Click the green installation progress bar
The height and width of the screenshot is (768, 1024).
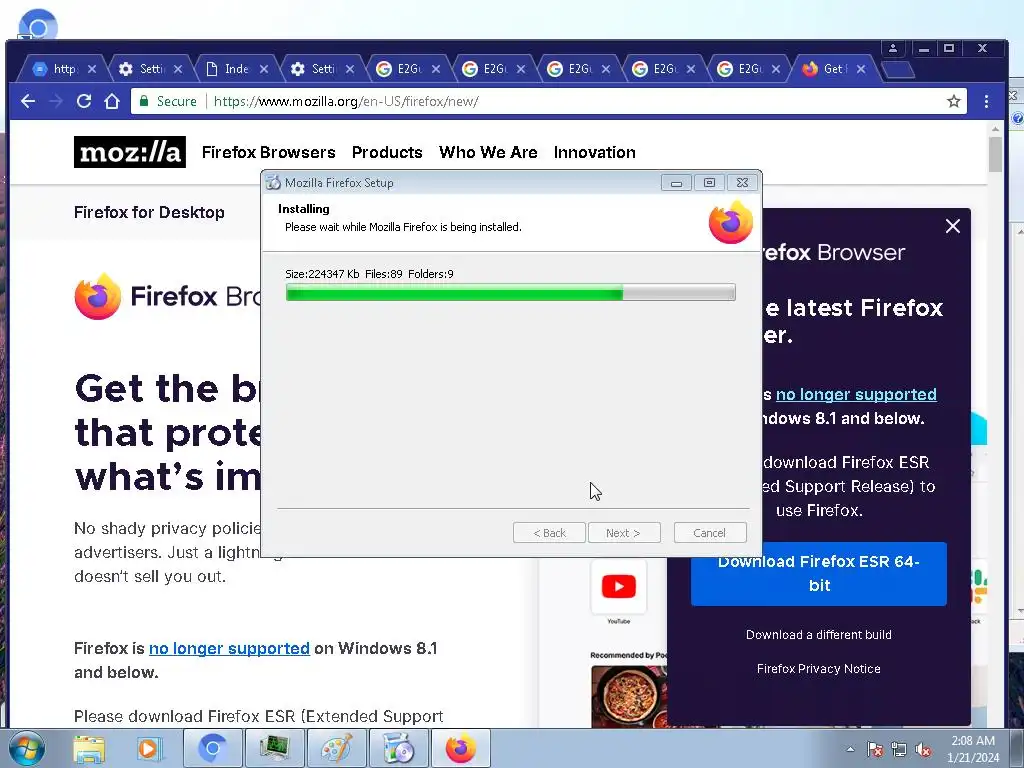pos(511,292)
